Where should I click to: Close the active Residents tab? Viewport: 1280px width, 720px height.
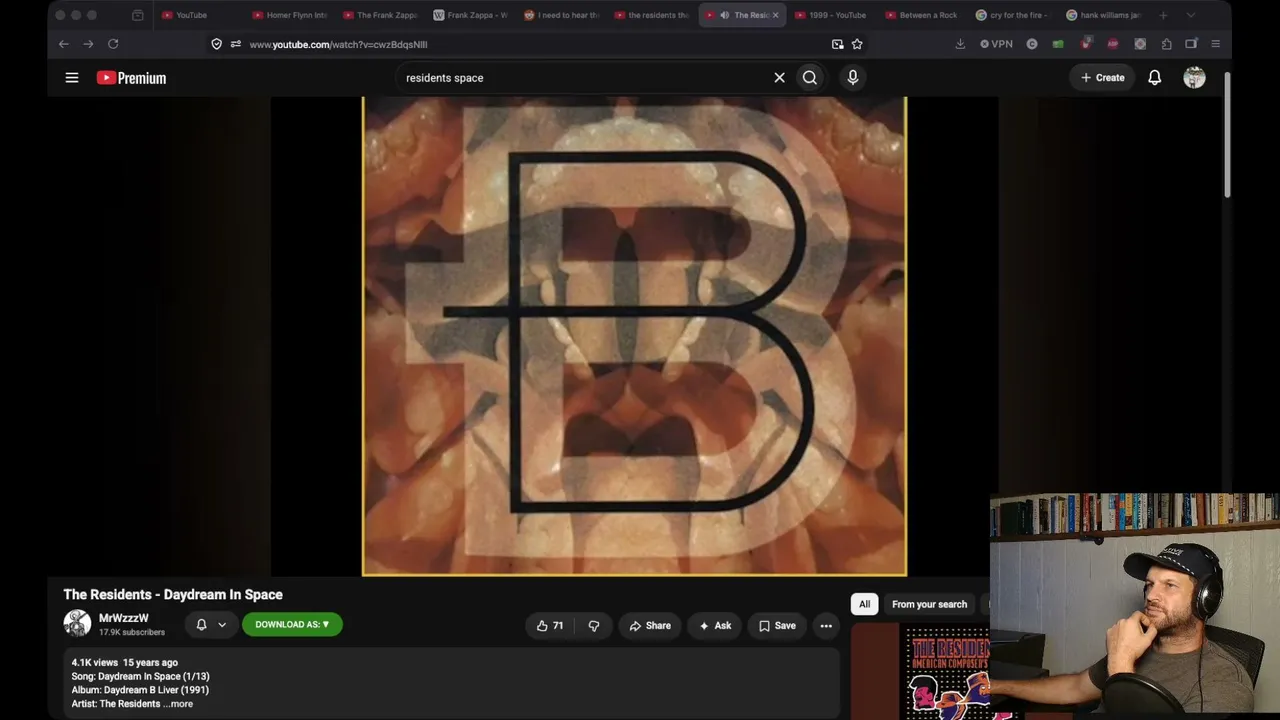point(775,15)
